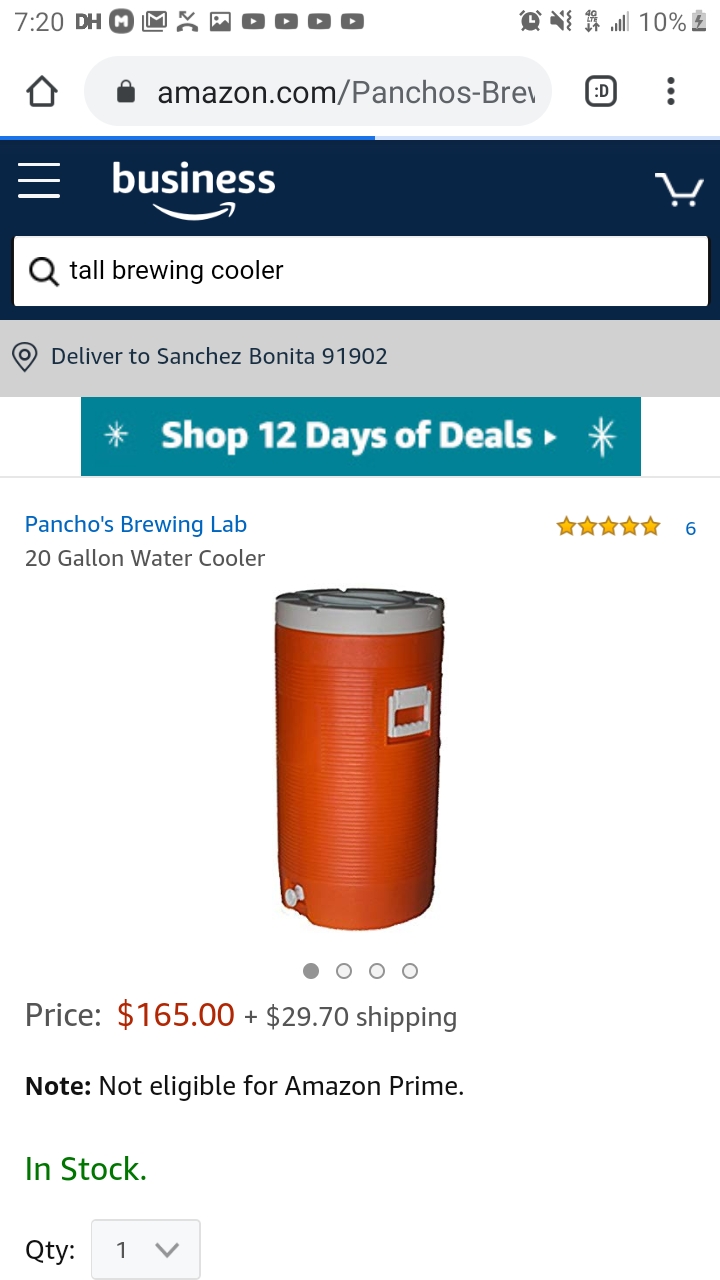This screenshot has height=1280, width=720.
Task: Open the hamburger navigation menu
Action: tap(39, 181)
